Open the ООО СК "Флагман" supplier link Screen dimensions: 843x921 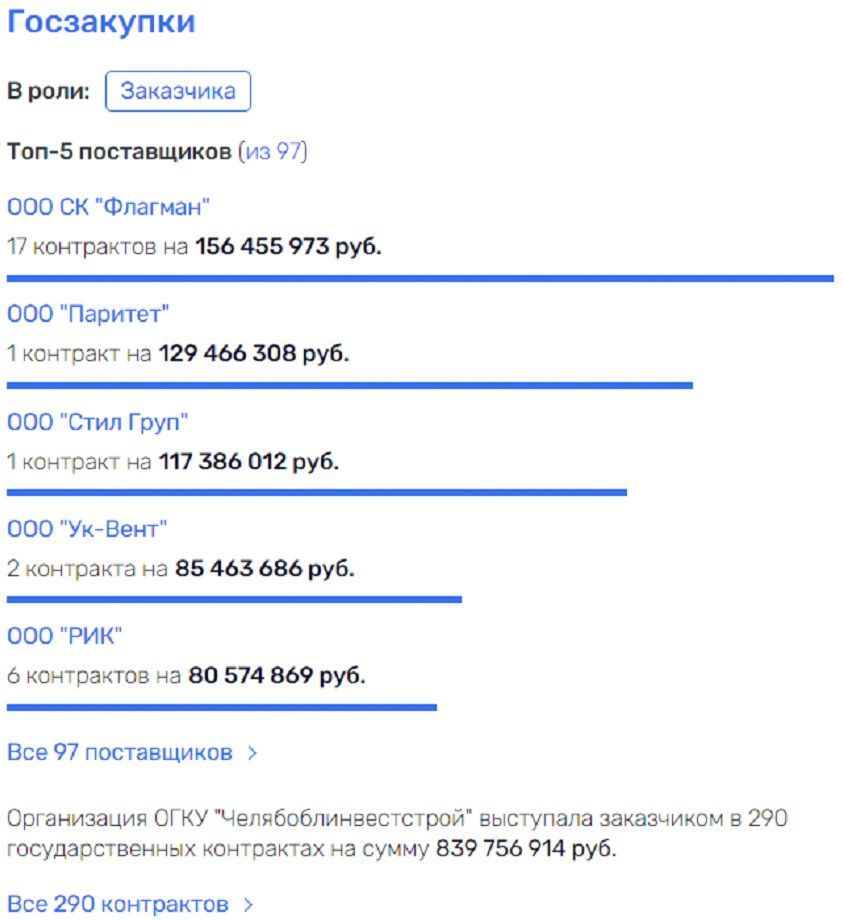coord(108,207)
